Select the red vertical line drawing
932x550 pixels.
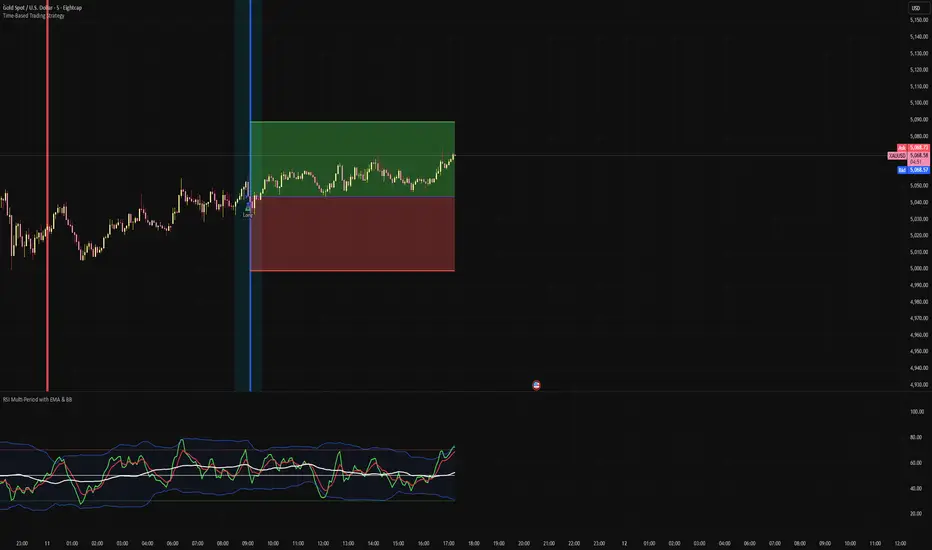48,196
